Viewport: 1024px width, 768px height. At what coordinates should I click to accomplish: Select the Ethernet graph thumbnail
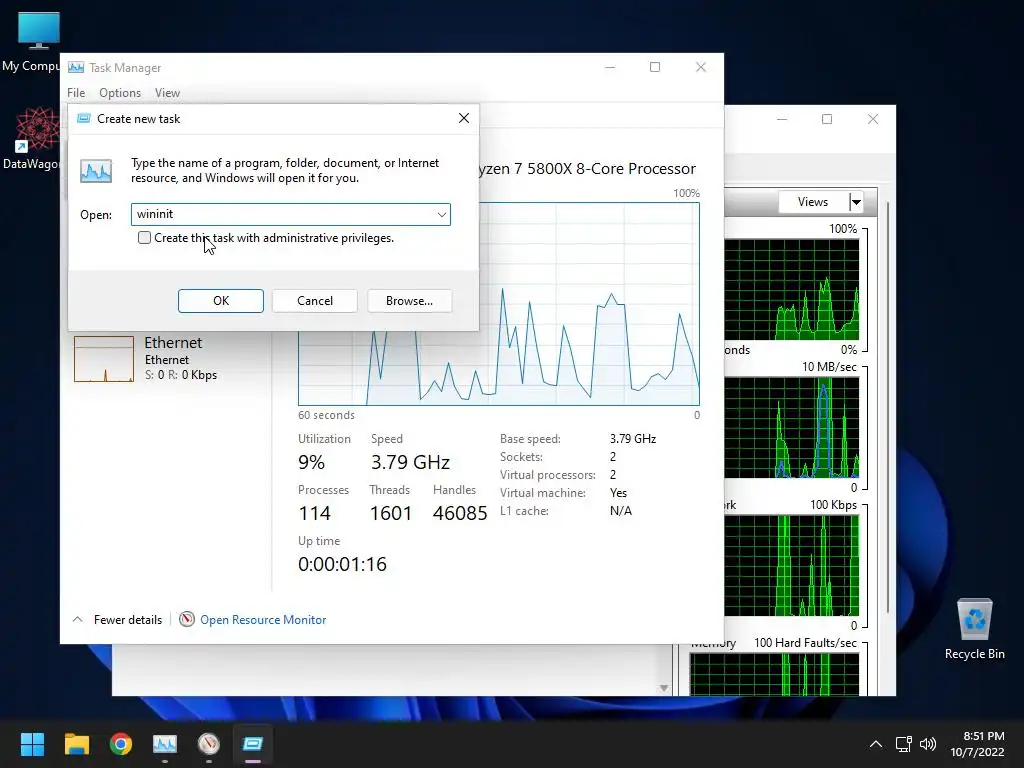104,359
